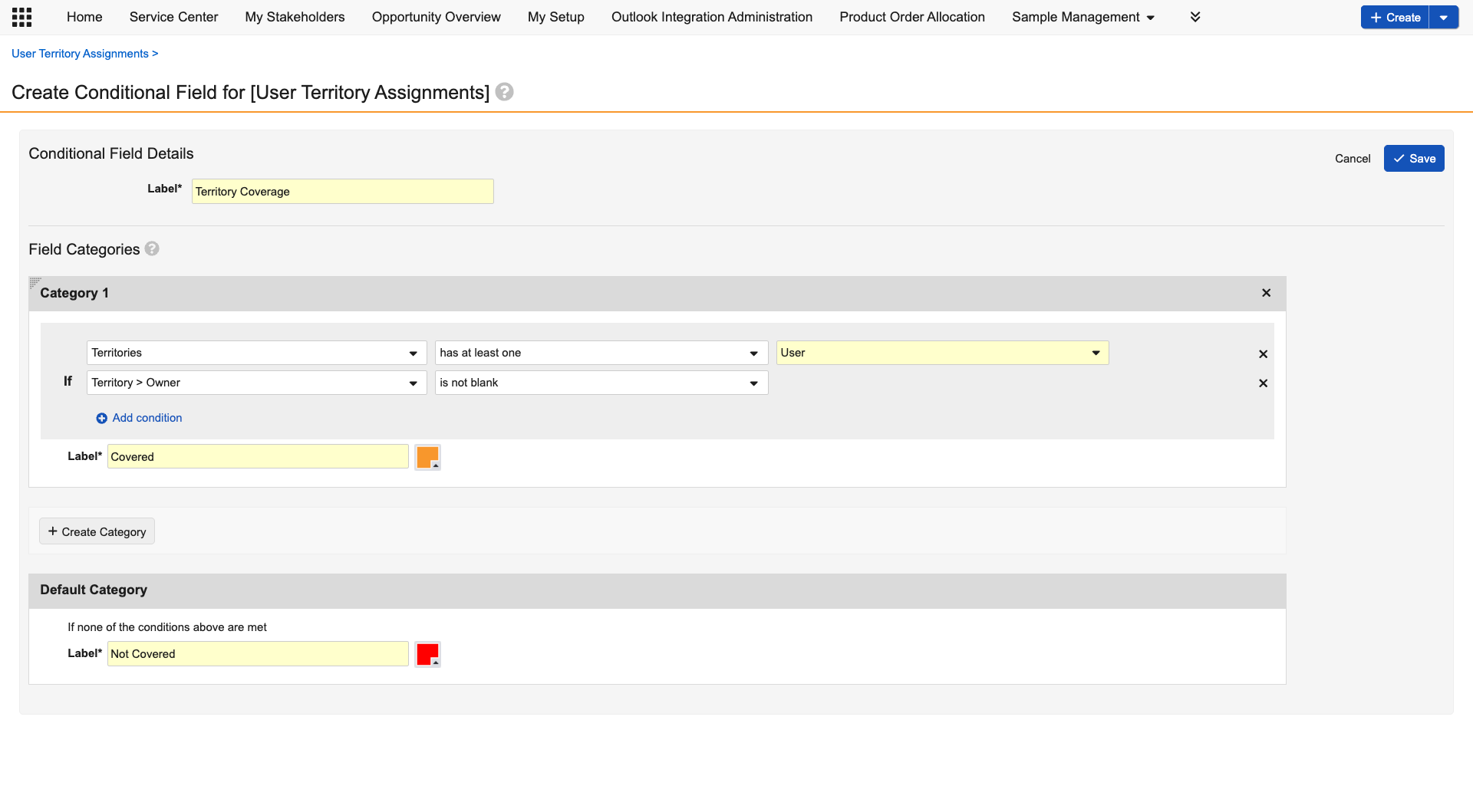The width and height of the screenshot is (1473, 812).
Task: Navigate to Outlook Integration Administration
Action: pyautogui.click(x=711, y=16)
